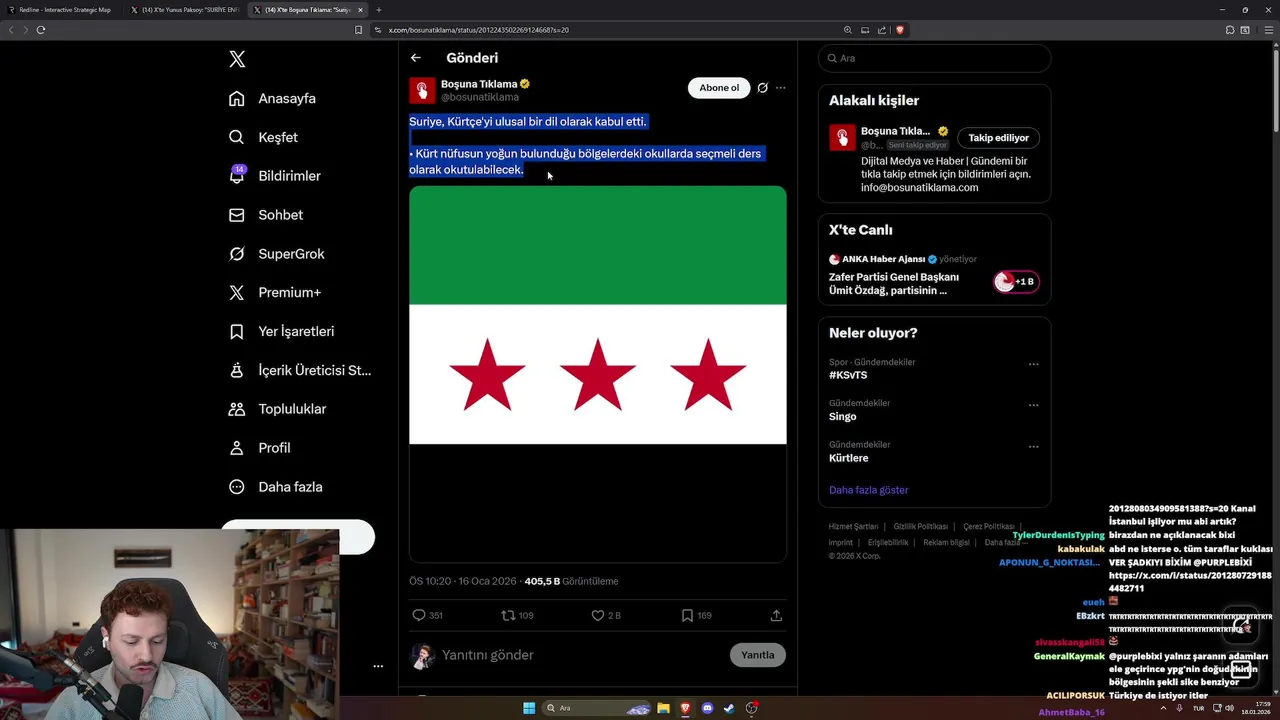
Task: Click the +1 B listeners badge
Action: (x=1016, y=282)
